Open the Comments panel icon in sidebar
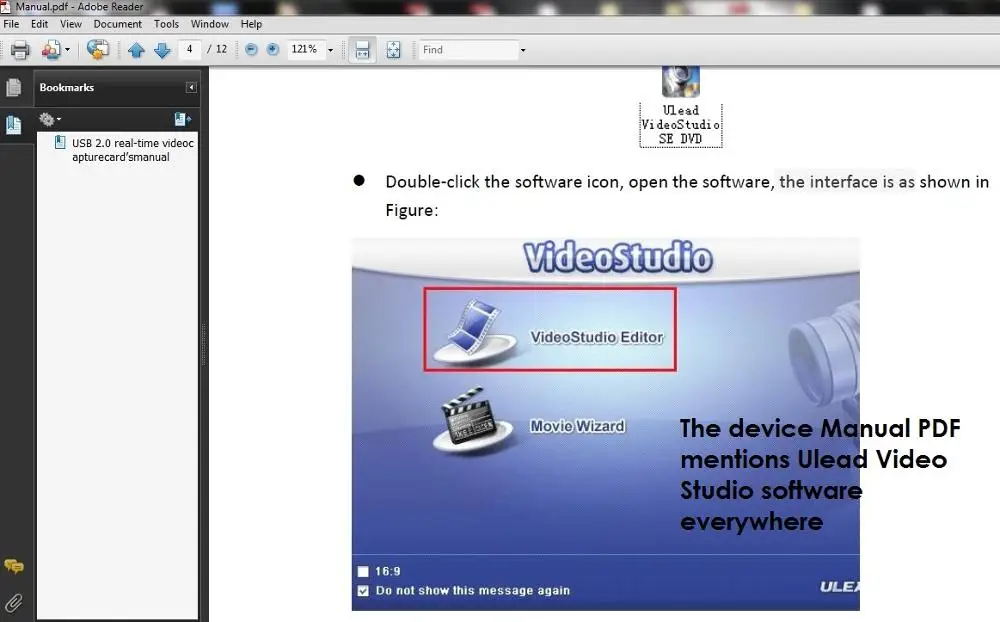 coord(13,566)
